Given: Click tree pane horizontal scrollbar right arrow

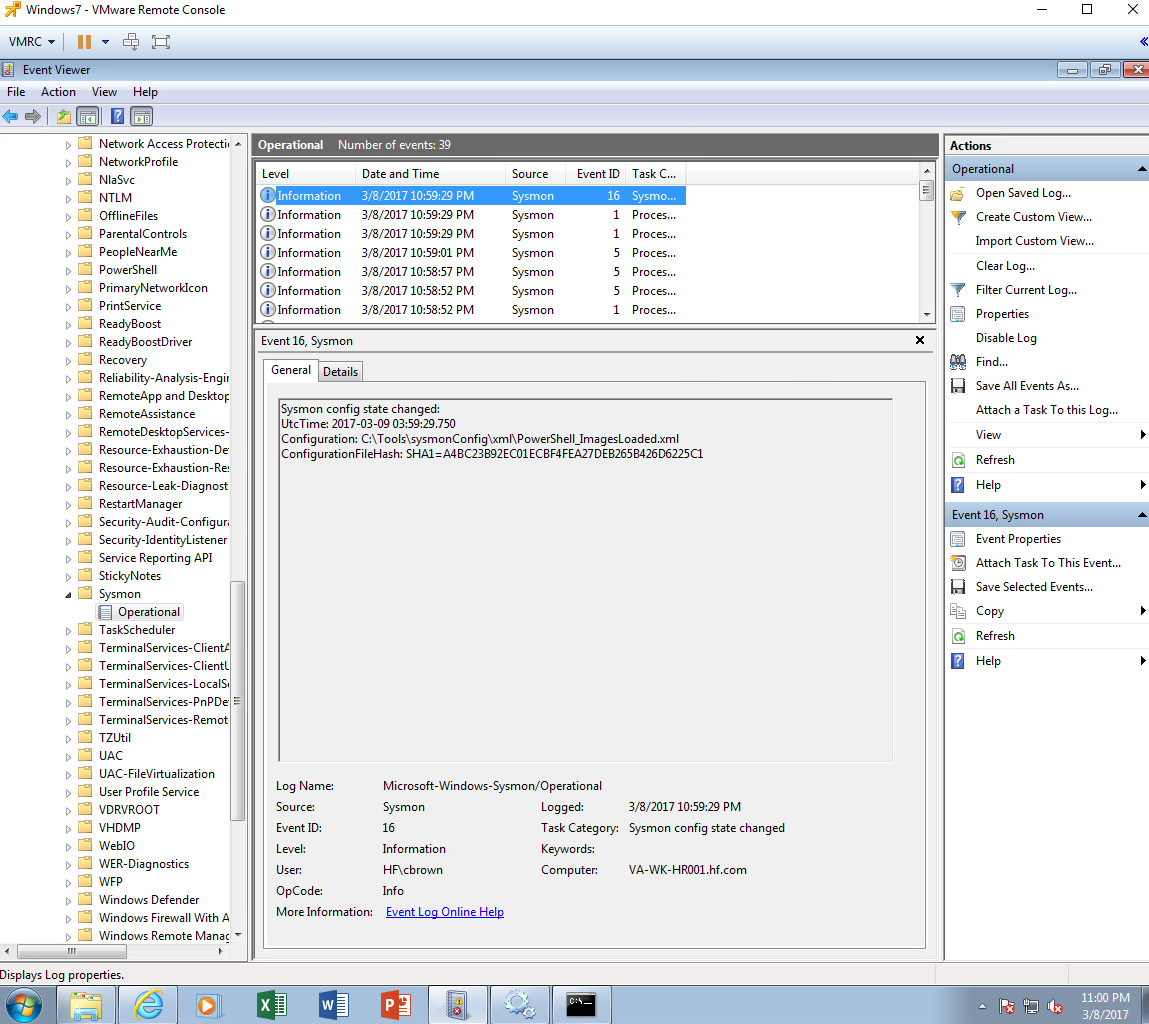Looking at the screenshot, I should [x=221, y=951].
